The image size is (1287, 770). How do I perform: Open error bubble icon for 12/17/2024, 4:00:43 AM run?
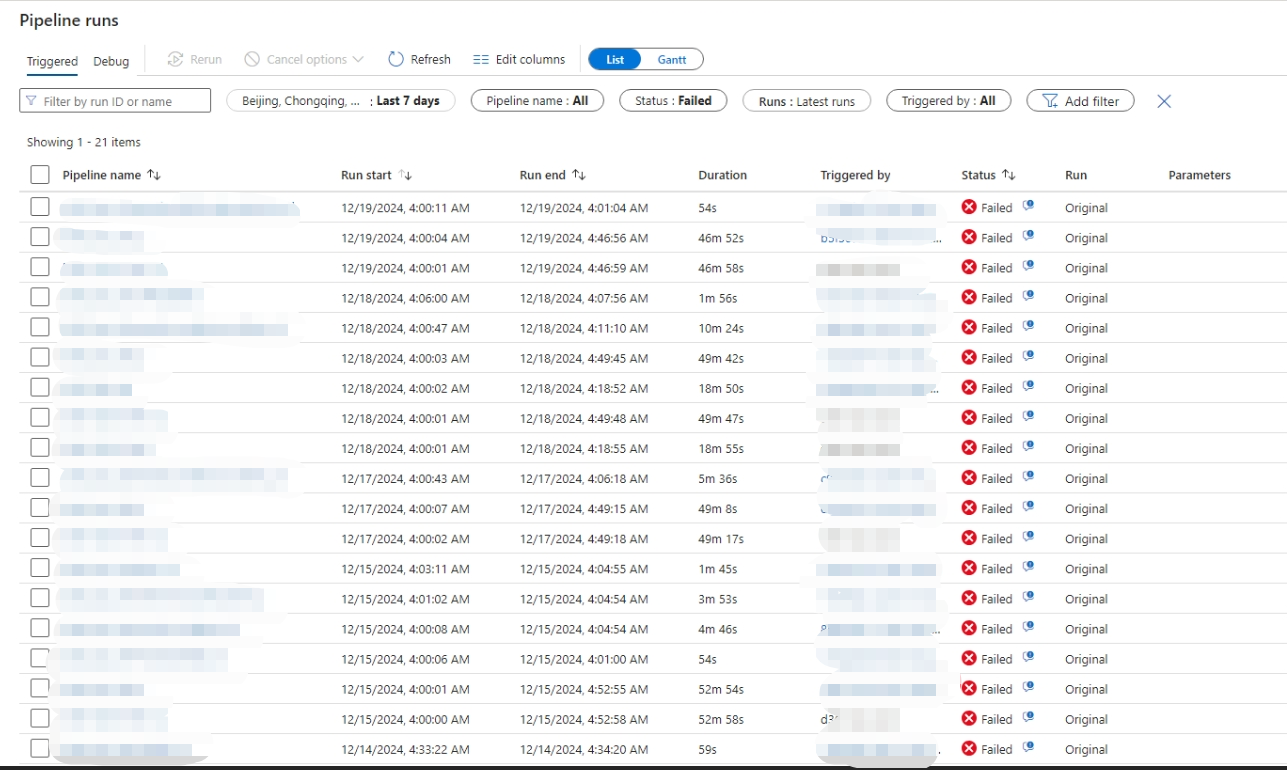pos(1028,477)
